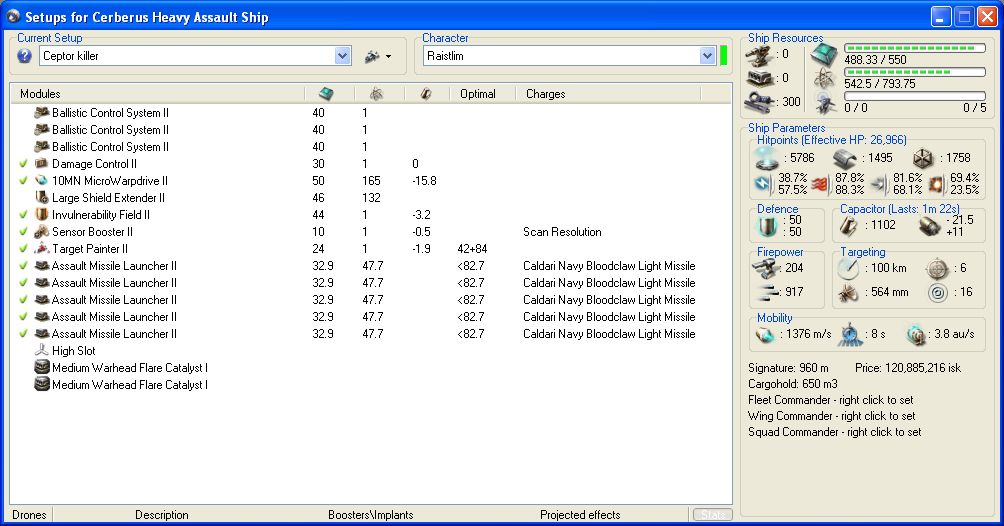This screenshot has height=526, width=1004.
Task: Click the 10MN MicroWarpdrive II module icon
Action: tap(42, 181)
